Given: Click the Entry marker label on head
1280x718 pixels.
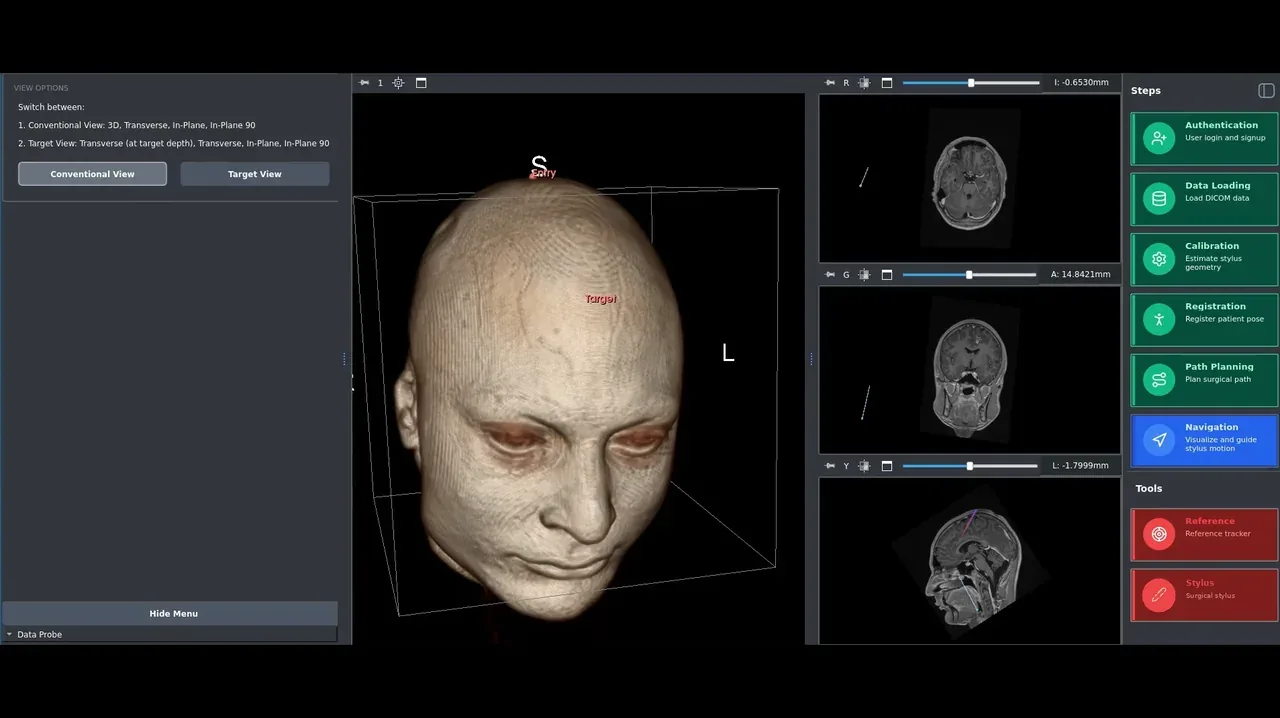Looking at the screenshot, I should coord(543,174).
